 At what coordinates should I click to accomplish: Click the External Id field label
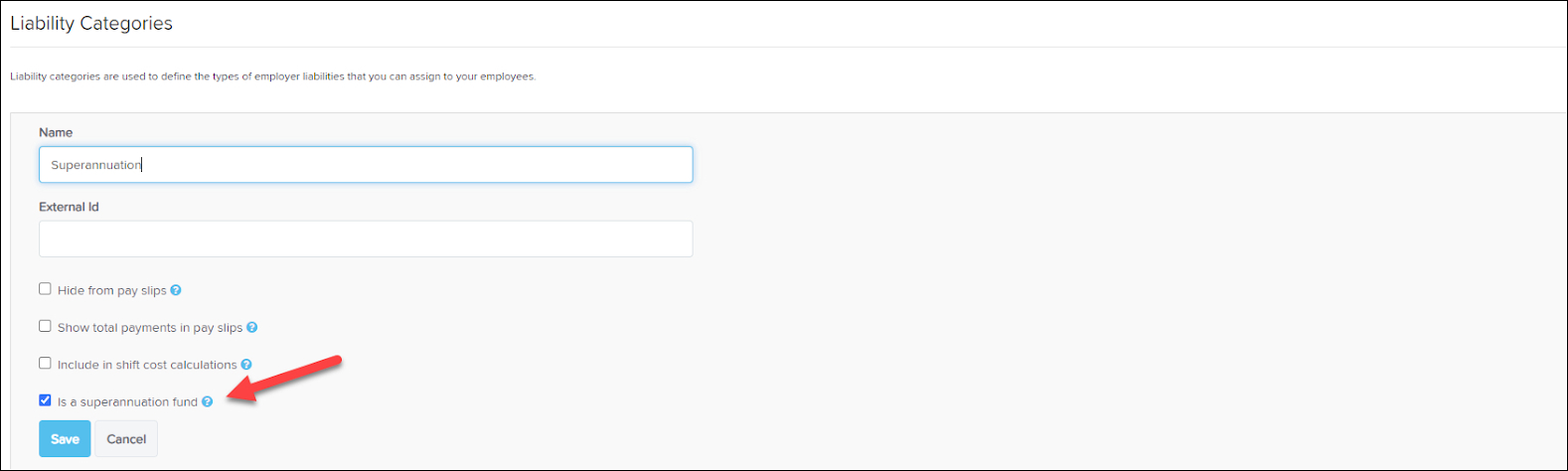click(x=69, y=207)
